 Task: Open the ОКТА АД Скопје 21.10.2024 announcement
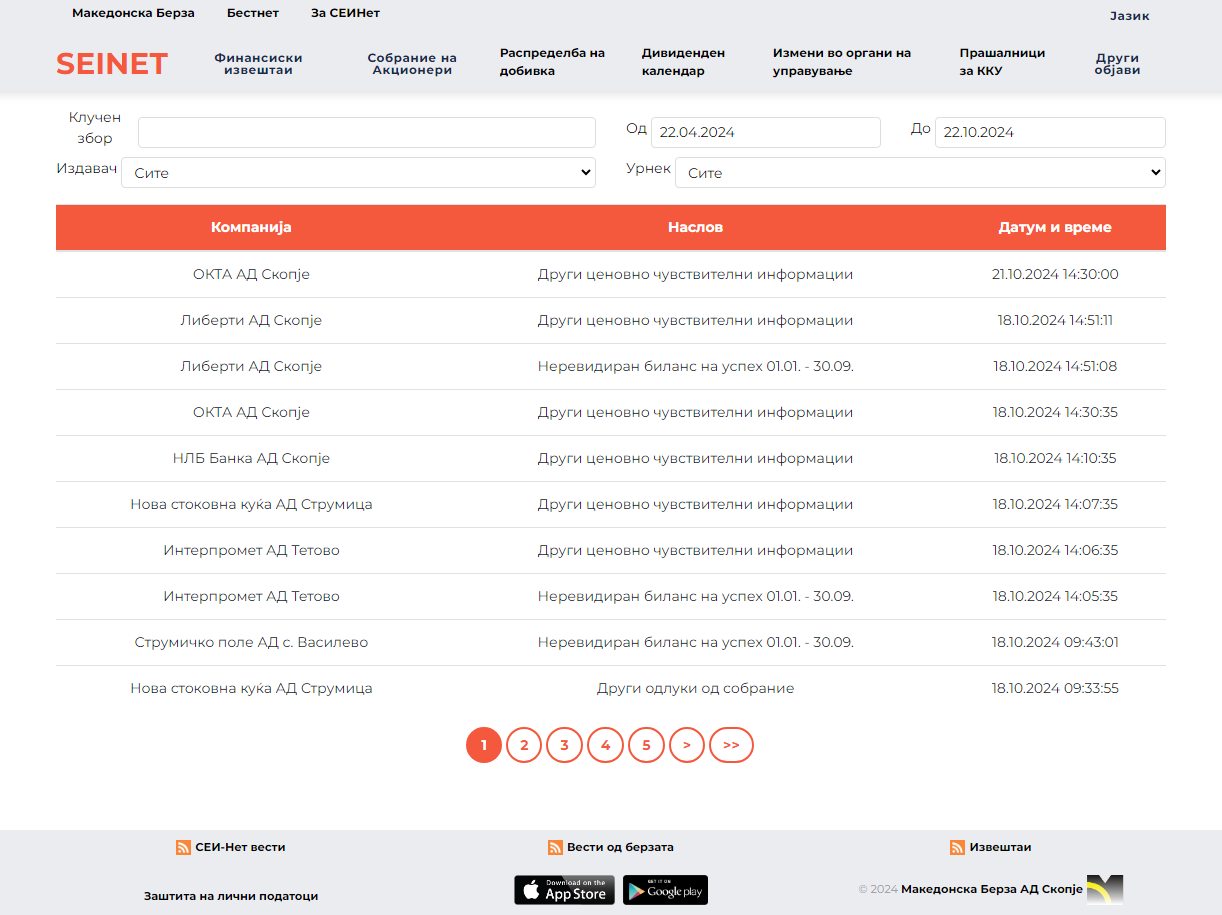(x=695, y=274)
